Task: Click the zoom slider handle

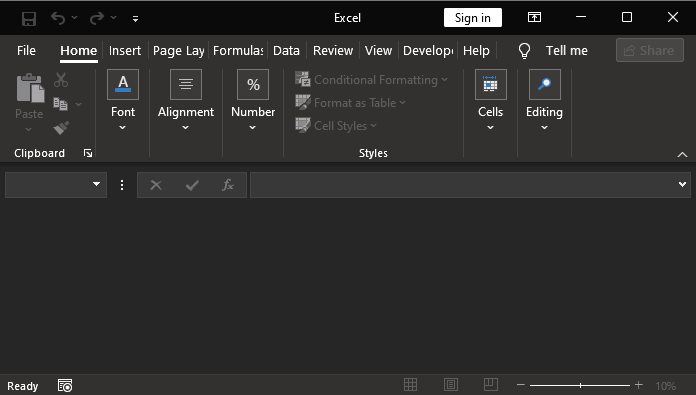Action: click(x=580, y=385)
